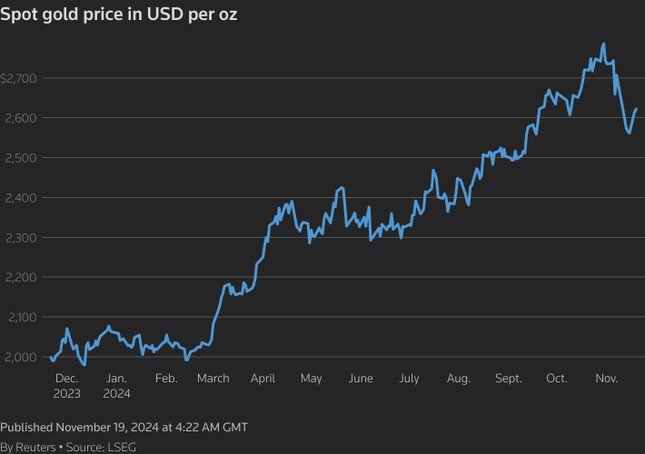Viewport: 645px width, 454px height.
Task: Click the chart title about spot gold price
Action: [x=119, y=16]
